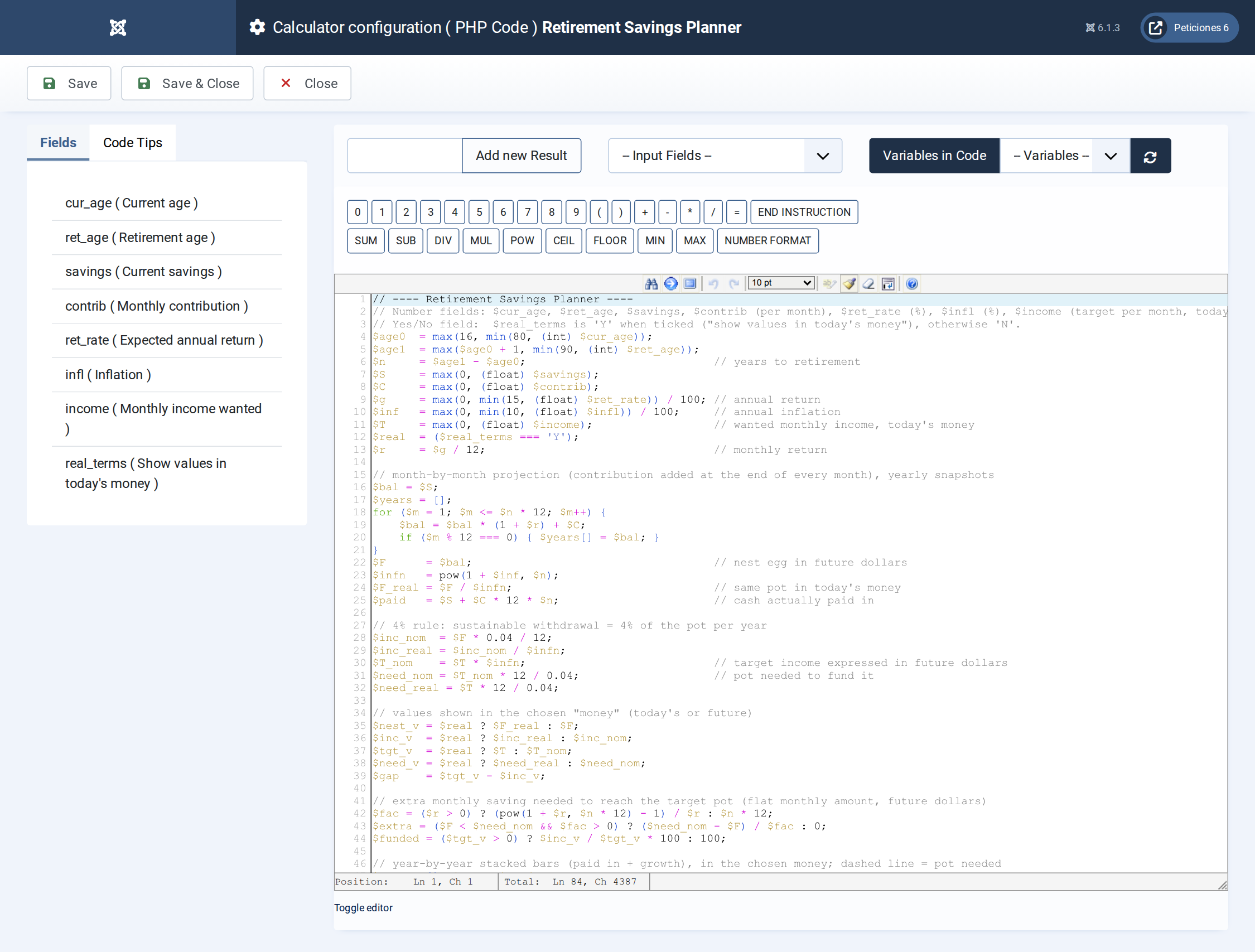Click the editor resize grip corner
The width and height of the screenshot is (1255, 952).
click(1222, 885)
